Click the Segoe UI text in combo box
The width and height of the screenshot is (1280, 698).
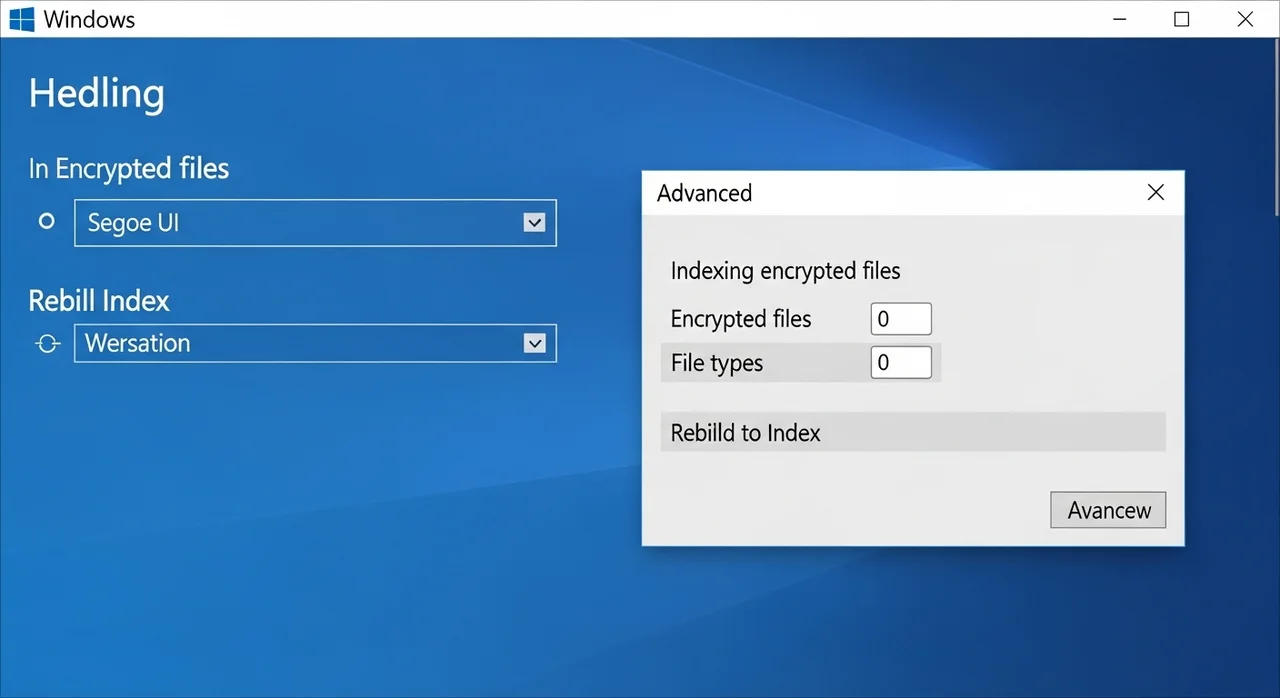133,223
